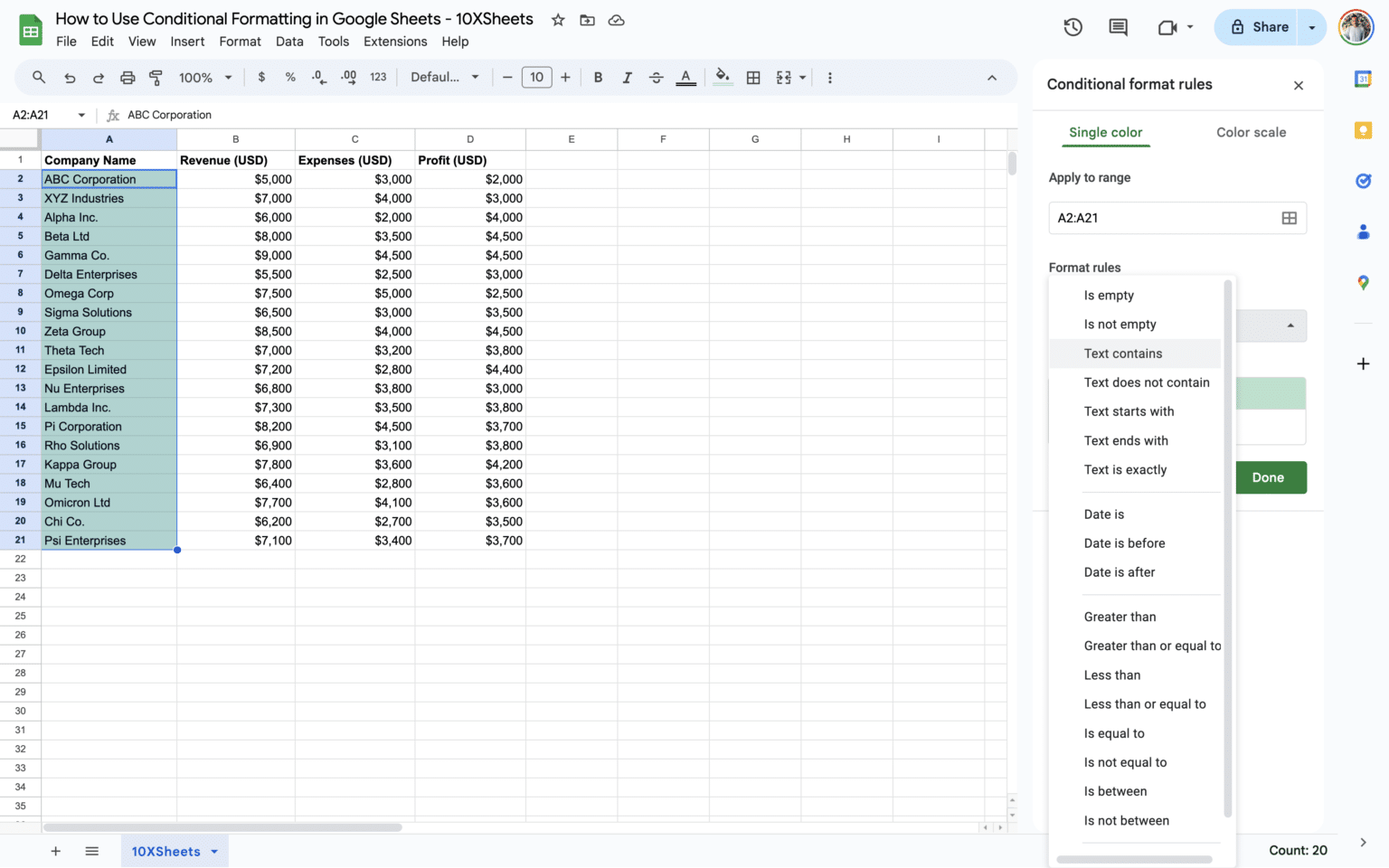
Task: Apply italic formatting
Action: coord(627,78)
